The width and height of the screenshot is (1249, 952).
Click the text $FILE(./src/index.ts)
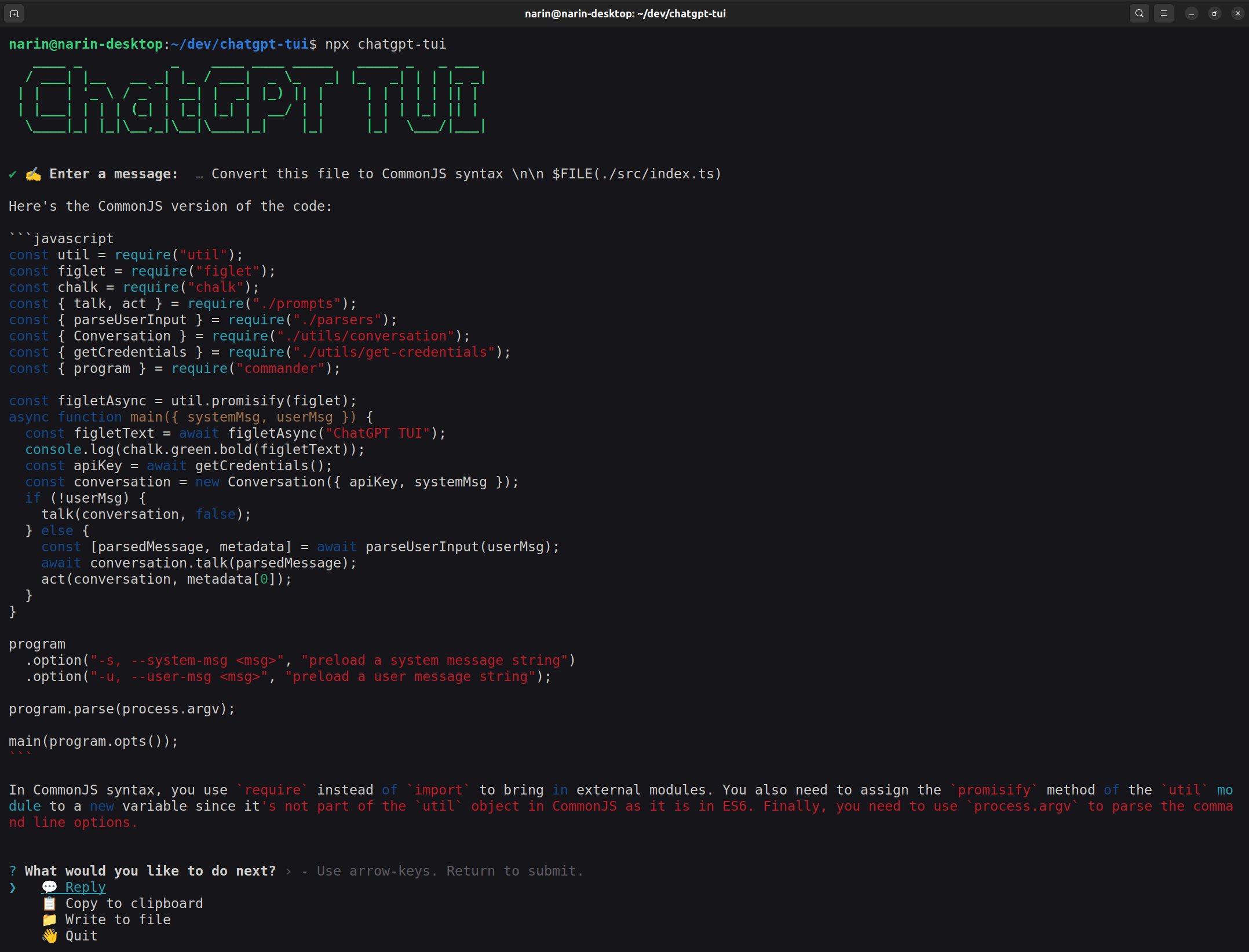tap(637, 174)
